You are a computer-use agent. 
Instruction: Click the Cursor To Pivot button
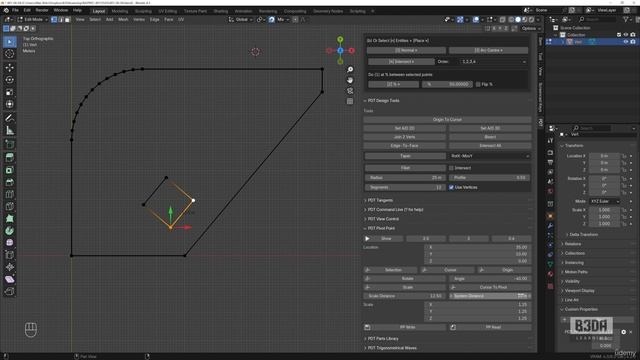(x=490, y=287)
